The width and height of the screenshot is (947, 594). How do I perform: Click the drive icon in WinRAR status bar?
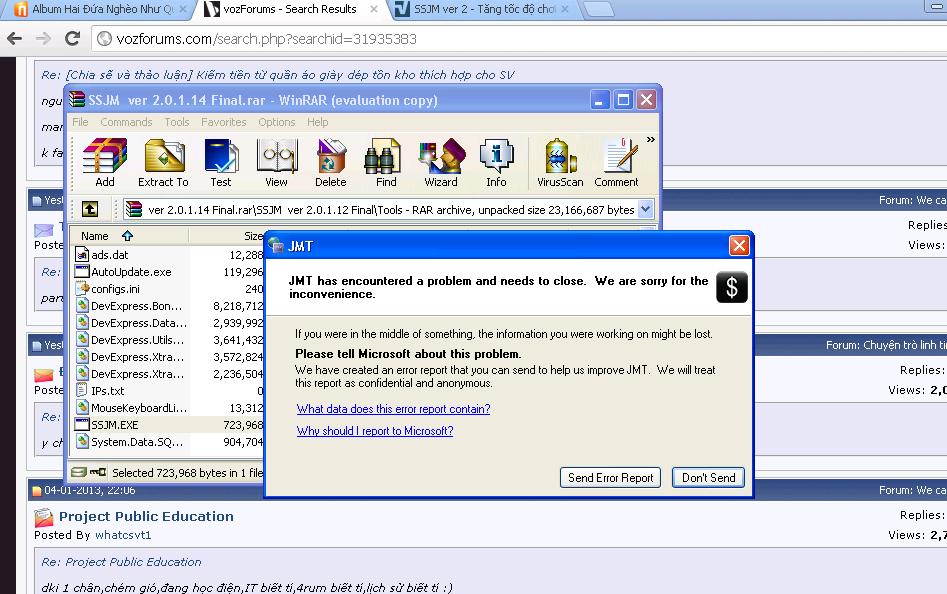click(79, 472)
